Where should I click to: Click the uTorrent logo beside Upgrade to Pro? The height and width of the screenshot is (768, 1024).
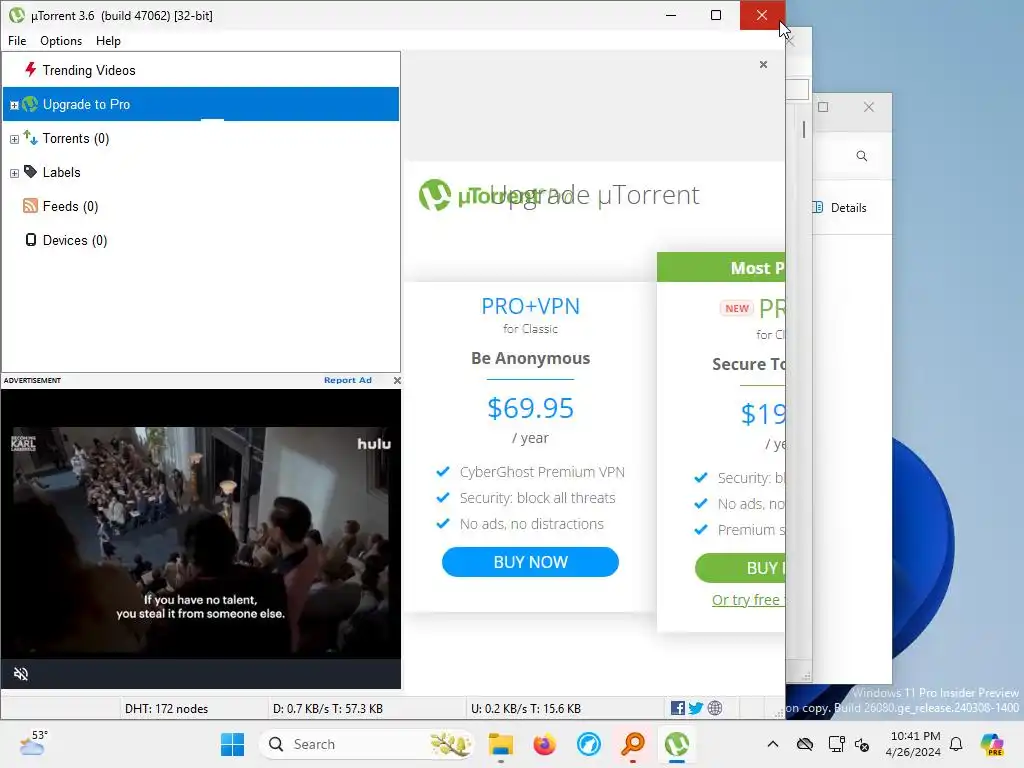pyautogui.click(x=30, y=104)
